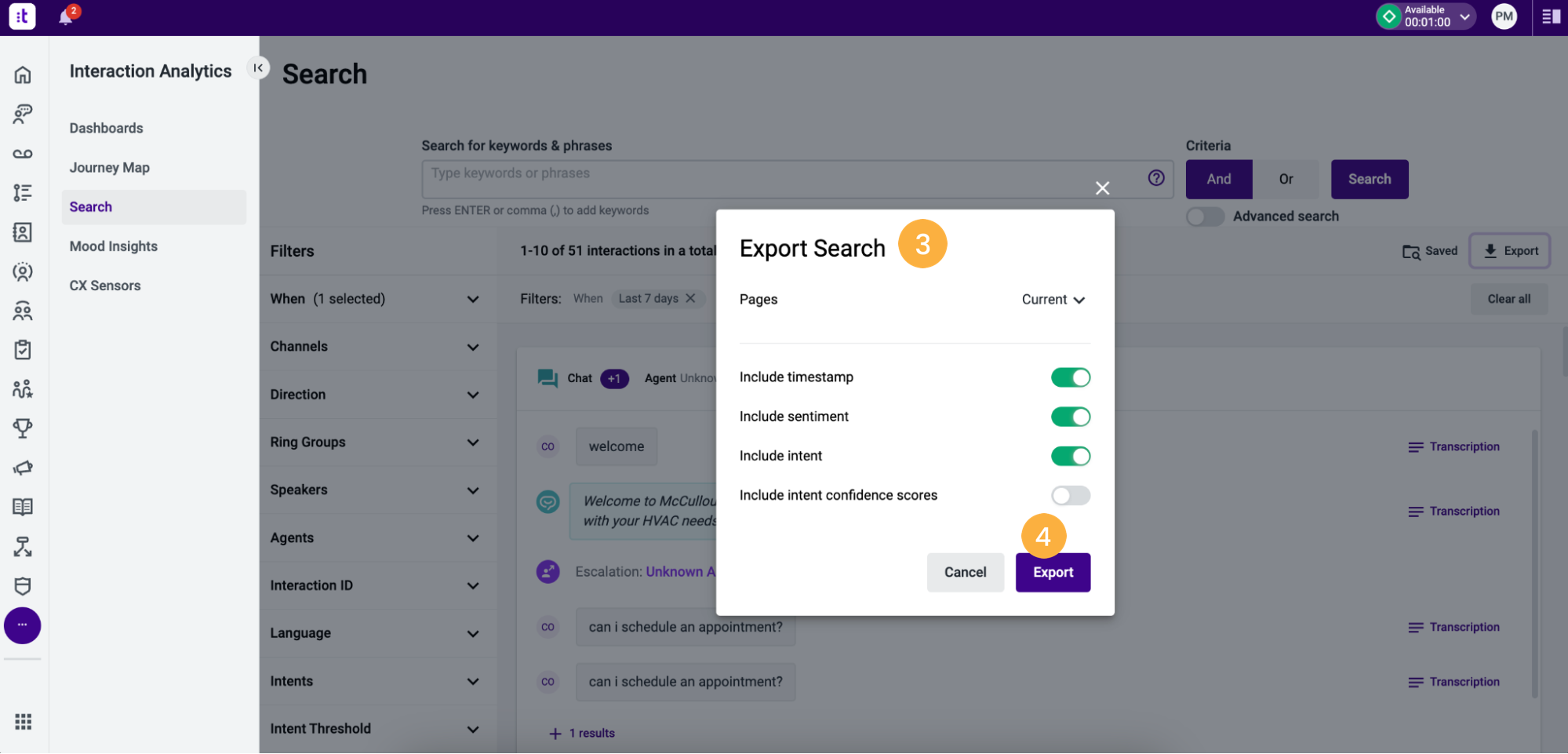Toggle Include timestamp off

tap(1071, 377)
